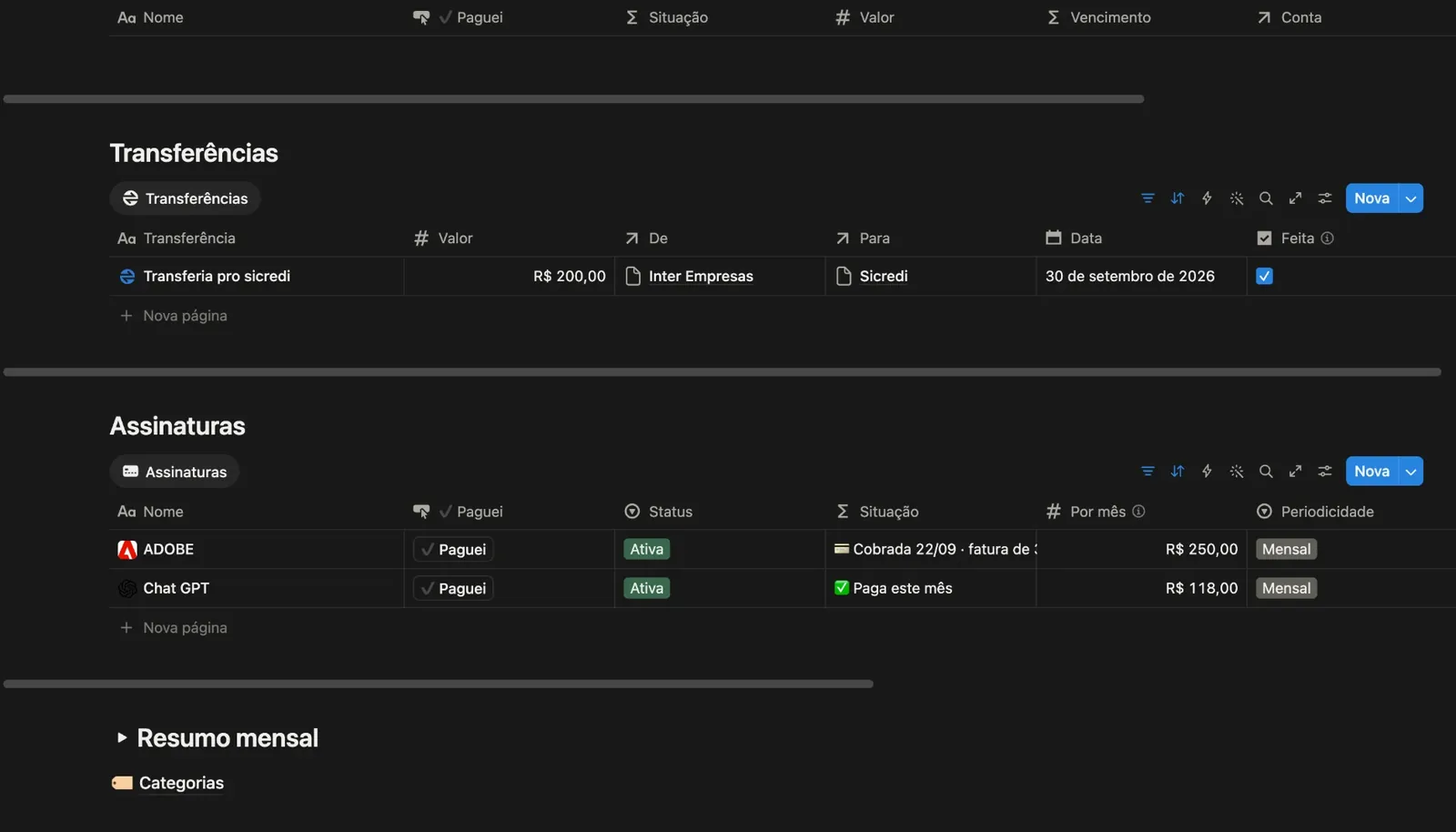
Task: Open the Vencimento column header menu
Action: (1141, 17)
